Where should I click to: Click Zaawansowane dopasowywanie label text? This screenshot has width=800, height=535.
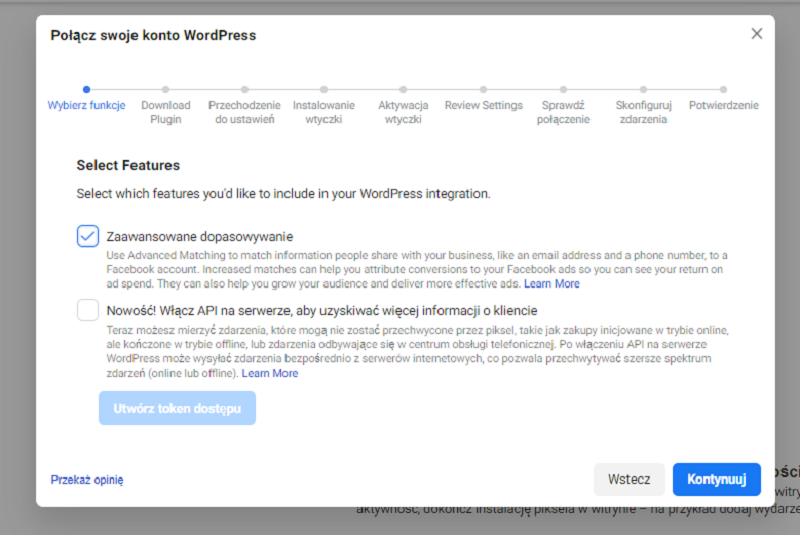pyautogui.click(x=199, y=237)
